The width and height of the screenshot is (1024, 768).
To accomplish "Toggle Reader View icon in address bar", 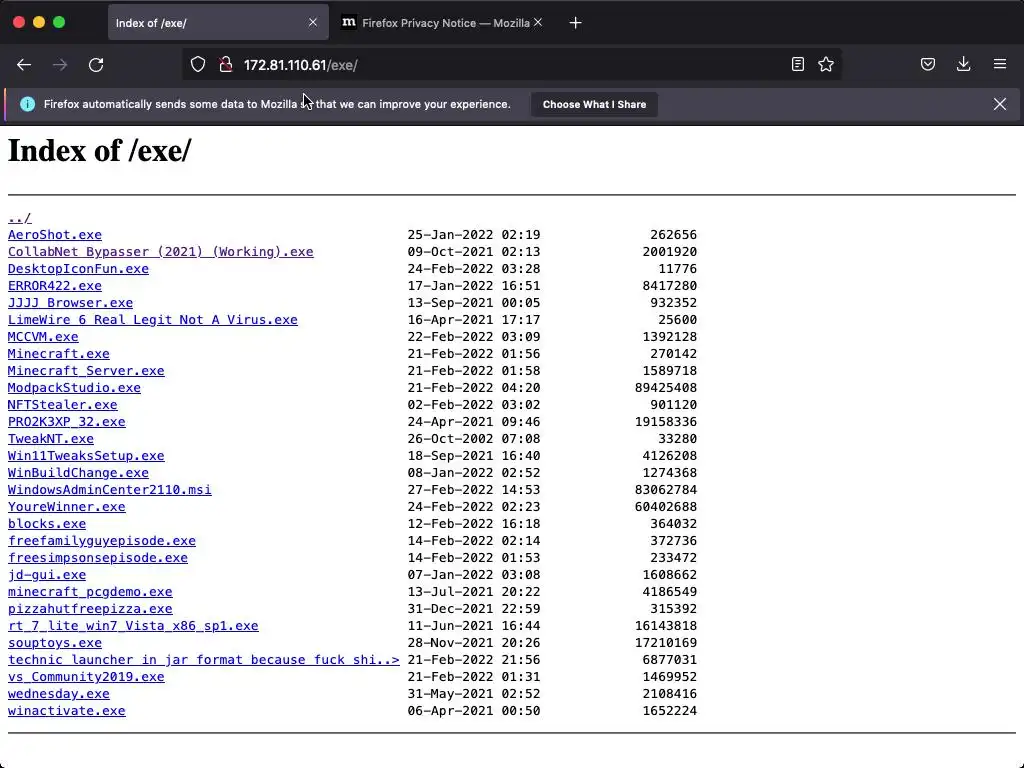I will tap(797, 65).
